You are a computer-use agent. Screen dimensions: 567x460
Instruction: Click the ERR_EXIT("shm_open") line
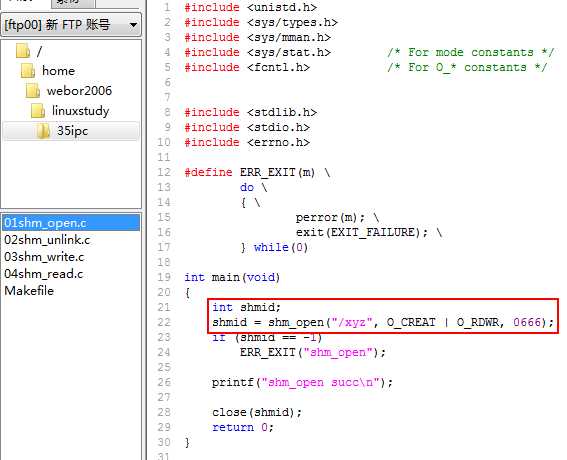click(313, 352)
